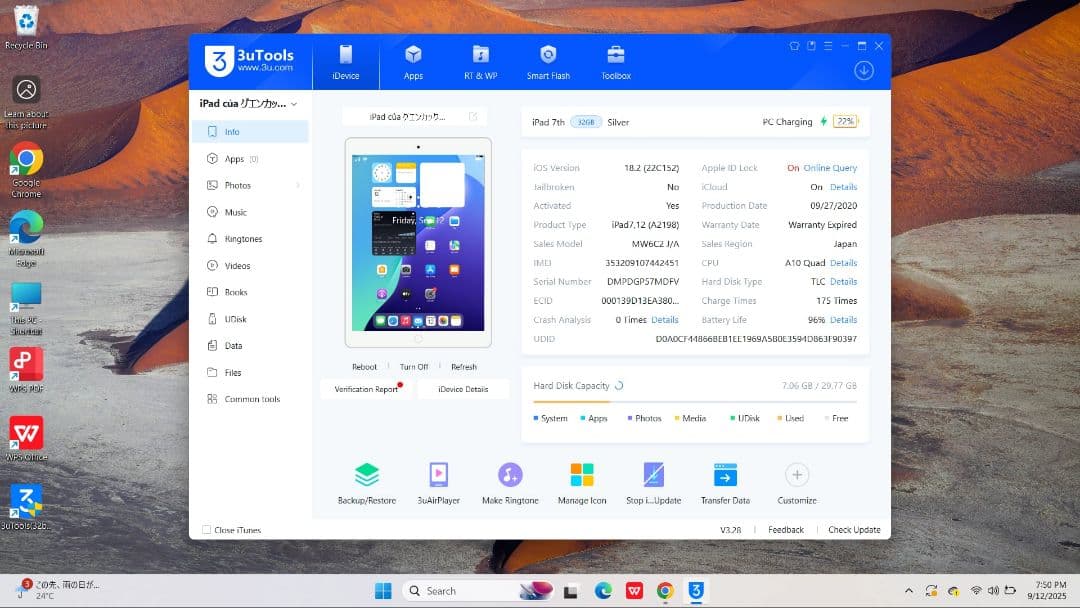Image resolution: width=1080 pixels, height=608 pixels.
Task: Enable the Close iTunes checkbox
Action: pos(206,530)
